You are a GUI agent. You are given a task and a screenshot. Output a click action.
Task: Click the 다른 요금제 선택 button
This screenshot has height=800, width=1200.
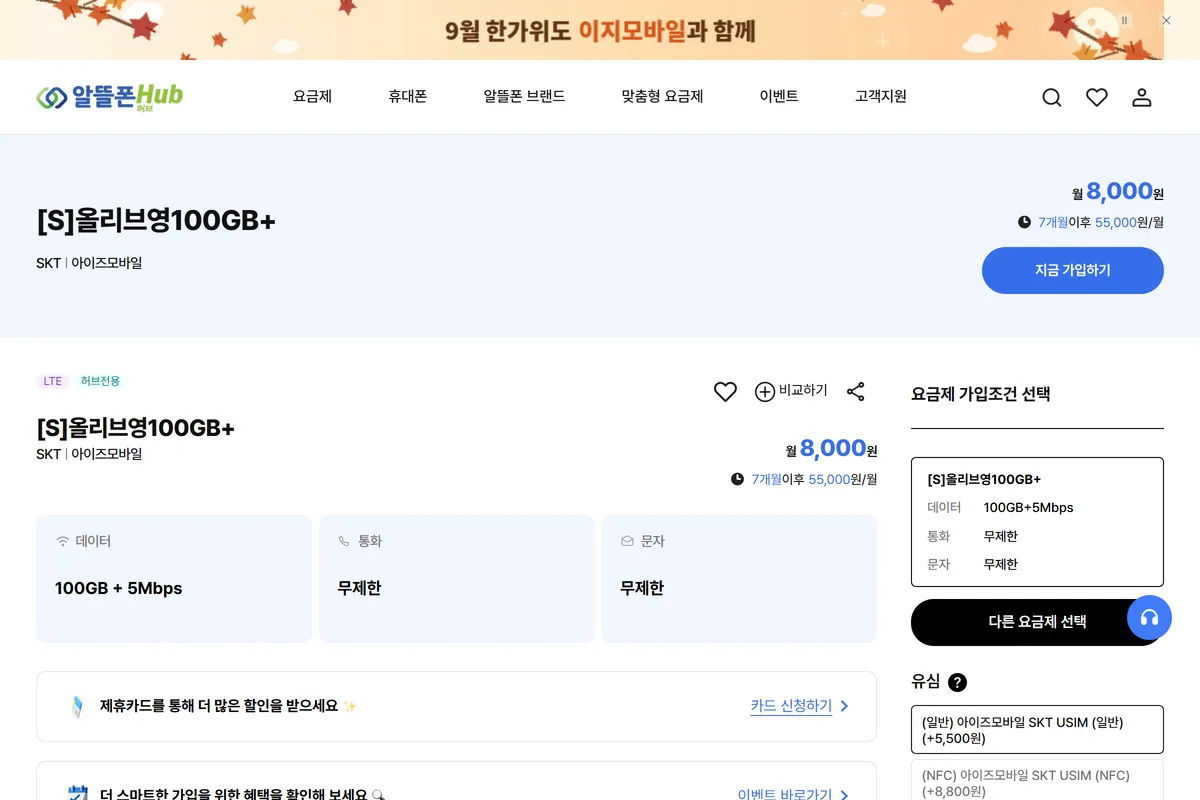pyautogui.click(x=1037, y=622)
